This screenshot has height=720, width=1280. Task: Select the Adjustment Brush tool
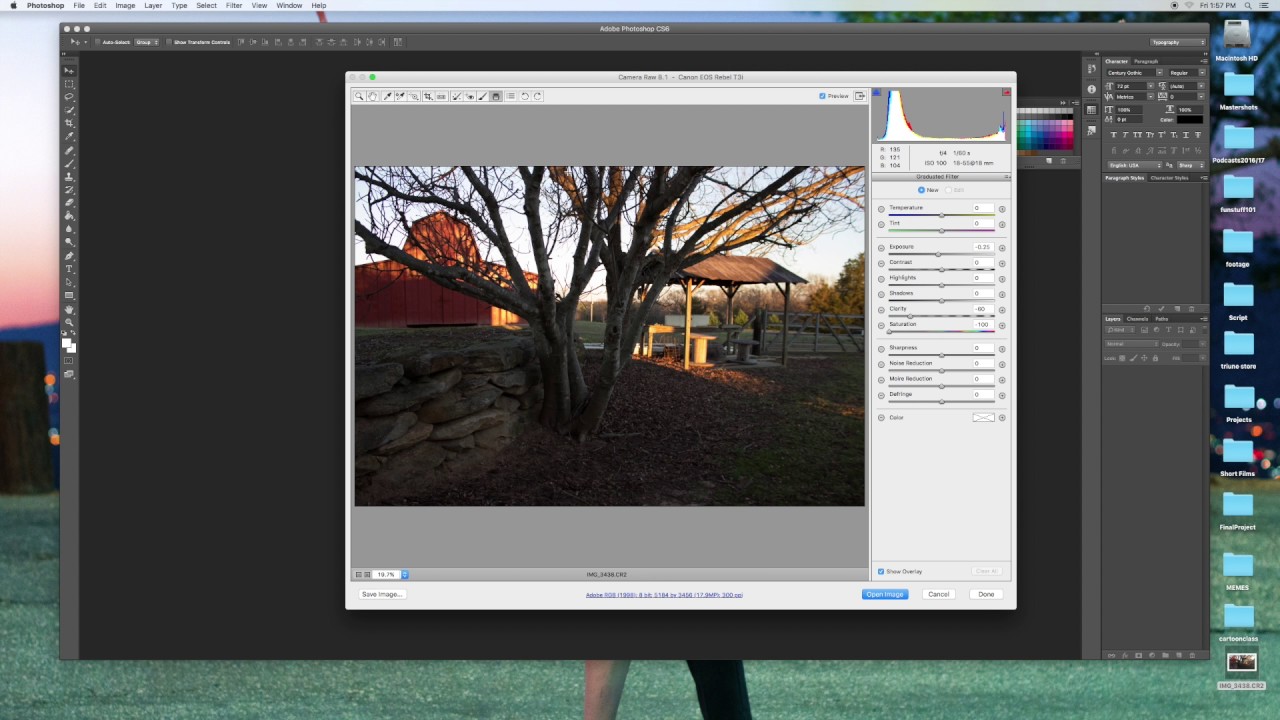point(482,96)
